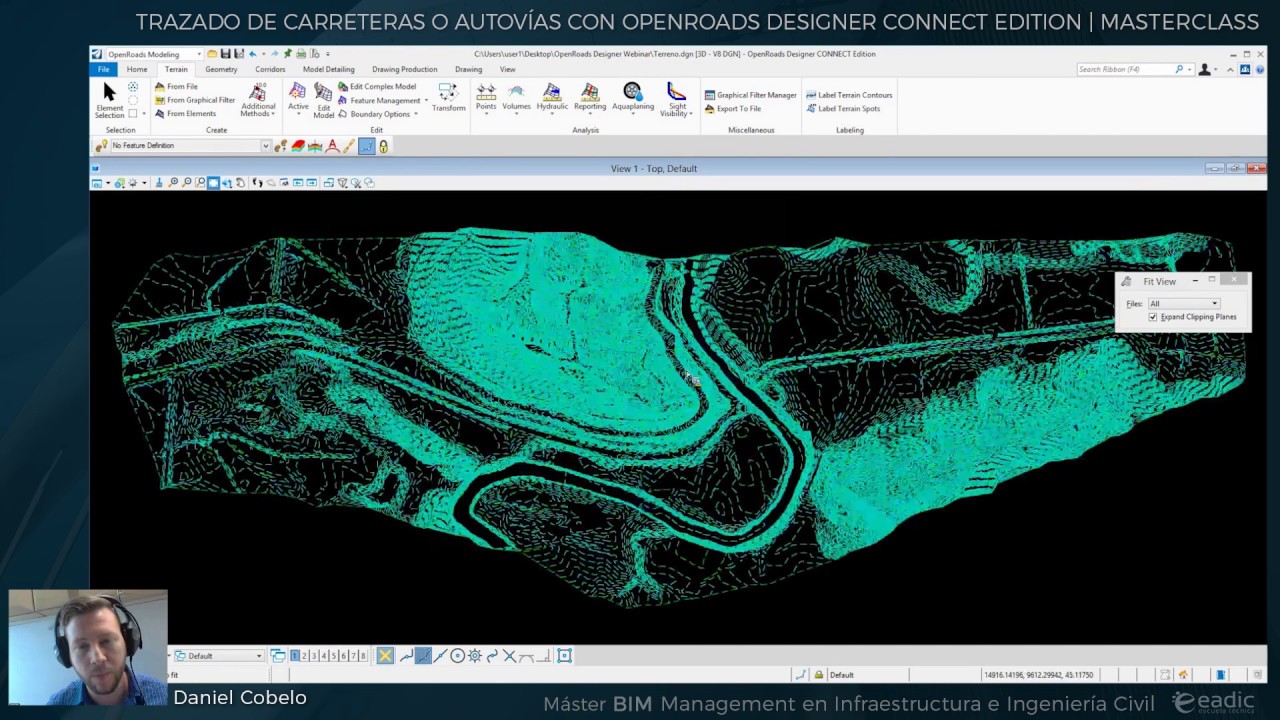The image size is (1280, 720).
Task: Toggle view number 5 button
Action: (334, 656)
